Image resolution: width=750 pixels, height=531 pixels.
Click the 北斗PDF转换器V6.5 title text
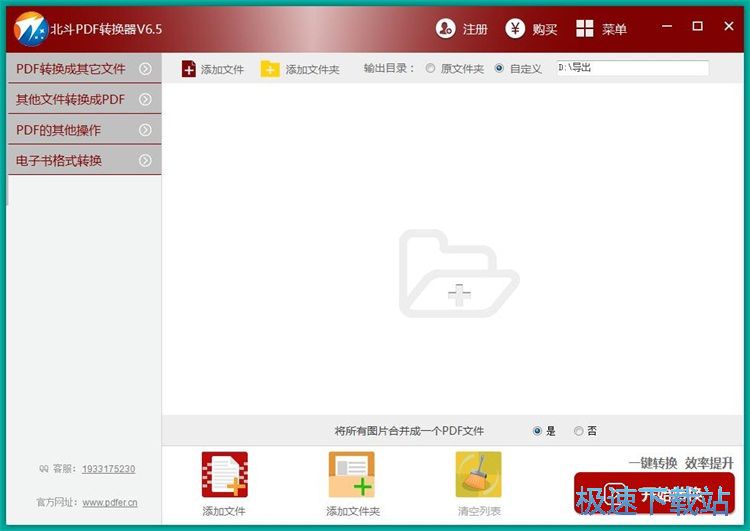click(106, 29)
